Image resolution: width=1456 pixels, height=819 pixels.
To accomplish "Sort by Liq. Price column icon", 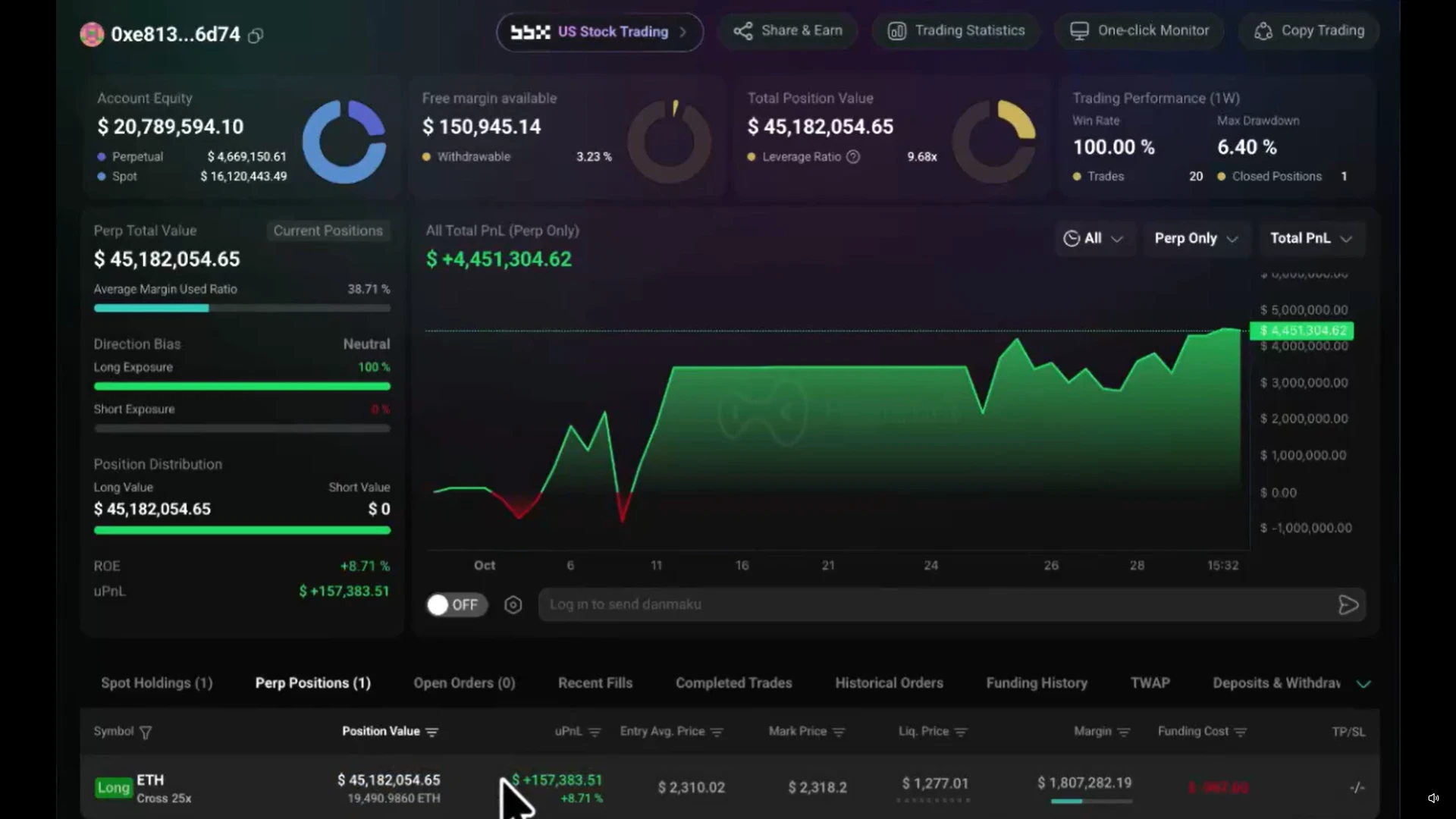I will 961,733.
